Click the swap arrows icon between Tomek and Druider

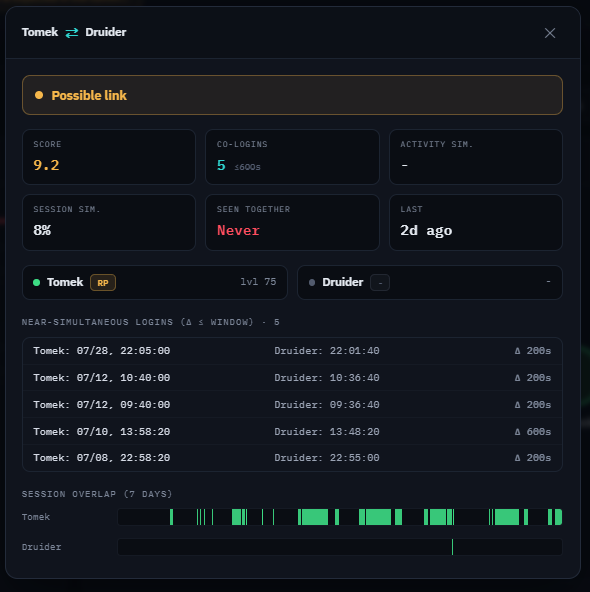(x=72, y=33)
